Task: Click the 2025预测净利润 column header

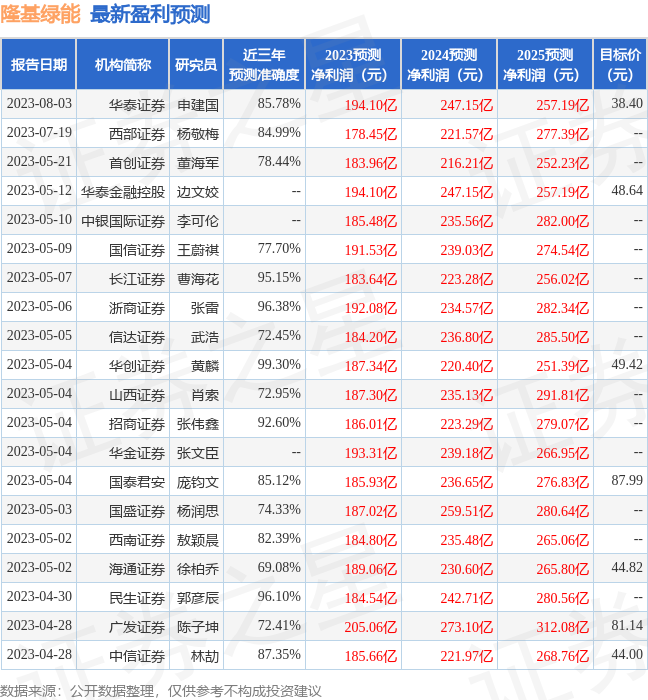Action: [x=545, y=65]
